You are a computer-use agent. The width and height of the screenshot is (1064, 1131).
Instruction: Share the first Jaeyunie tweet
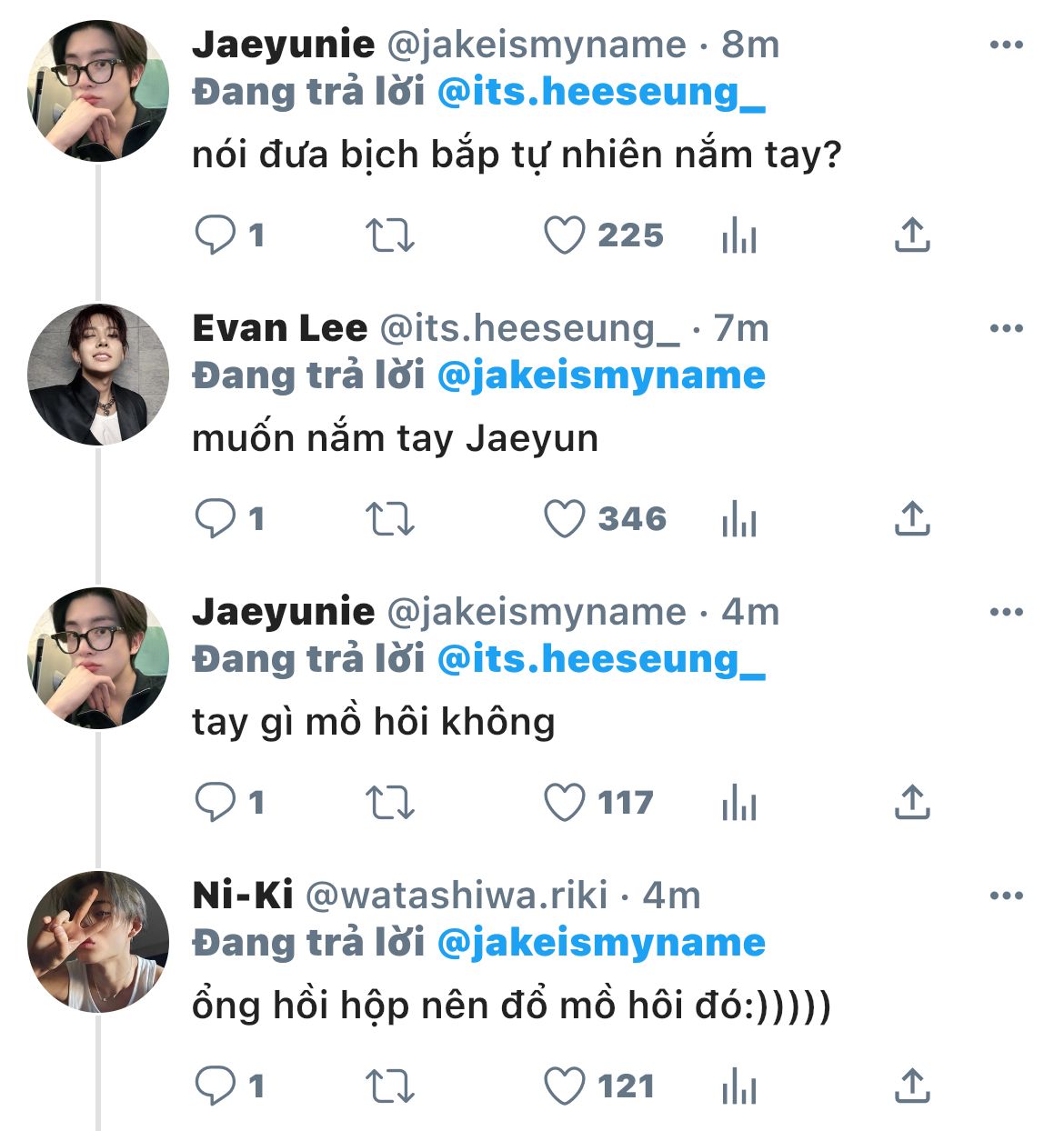912,235
